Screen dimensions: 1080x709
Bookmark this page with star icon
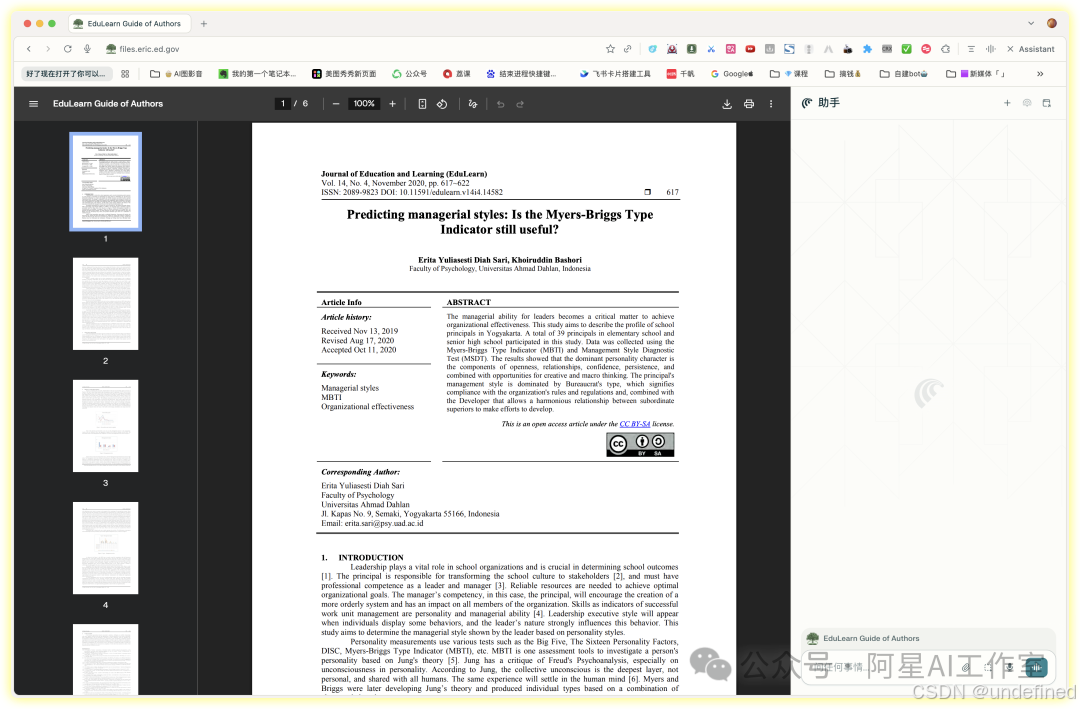[x=610, y=49]
